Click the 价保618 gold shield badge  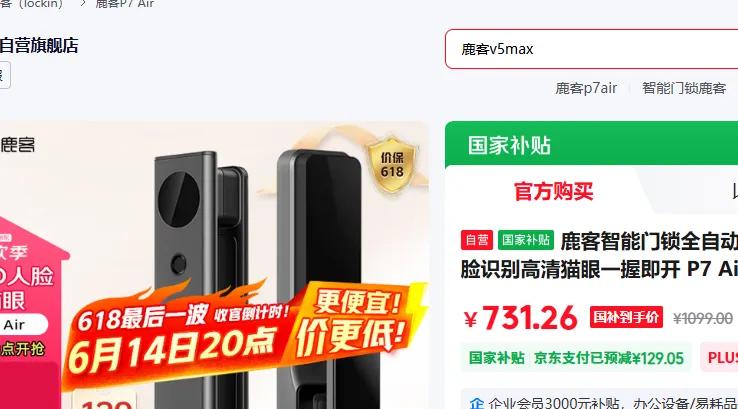click(x=392, y=165)
